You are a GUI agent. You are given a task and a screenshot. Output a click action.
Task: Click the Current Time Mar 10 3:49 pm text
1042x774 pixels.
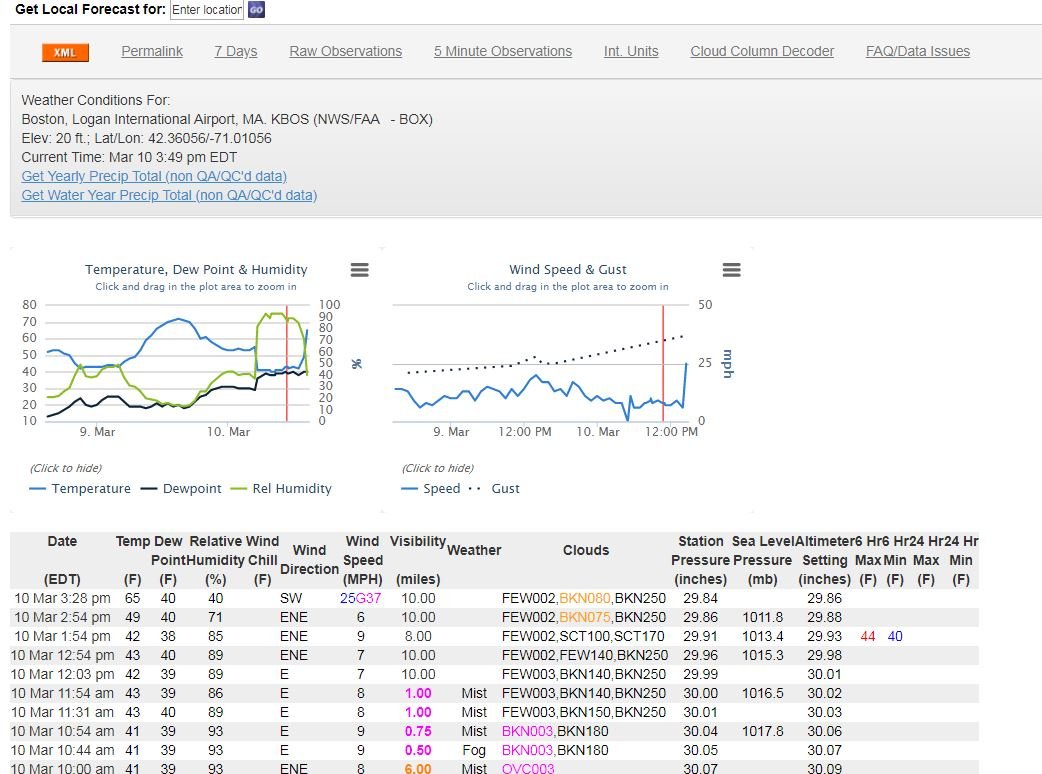point(129,157)
